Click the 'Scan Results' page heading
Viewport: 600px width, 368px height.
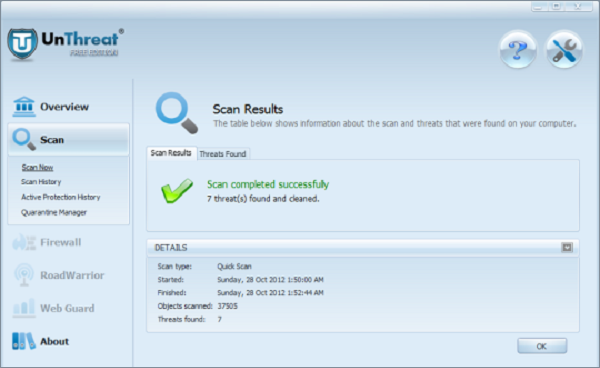[248, 109]
